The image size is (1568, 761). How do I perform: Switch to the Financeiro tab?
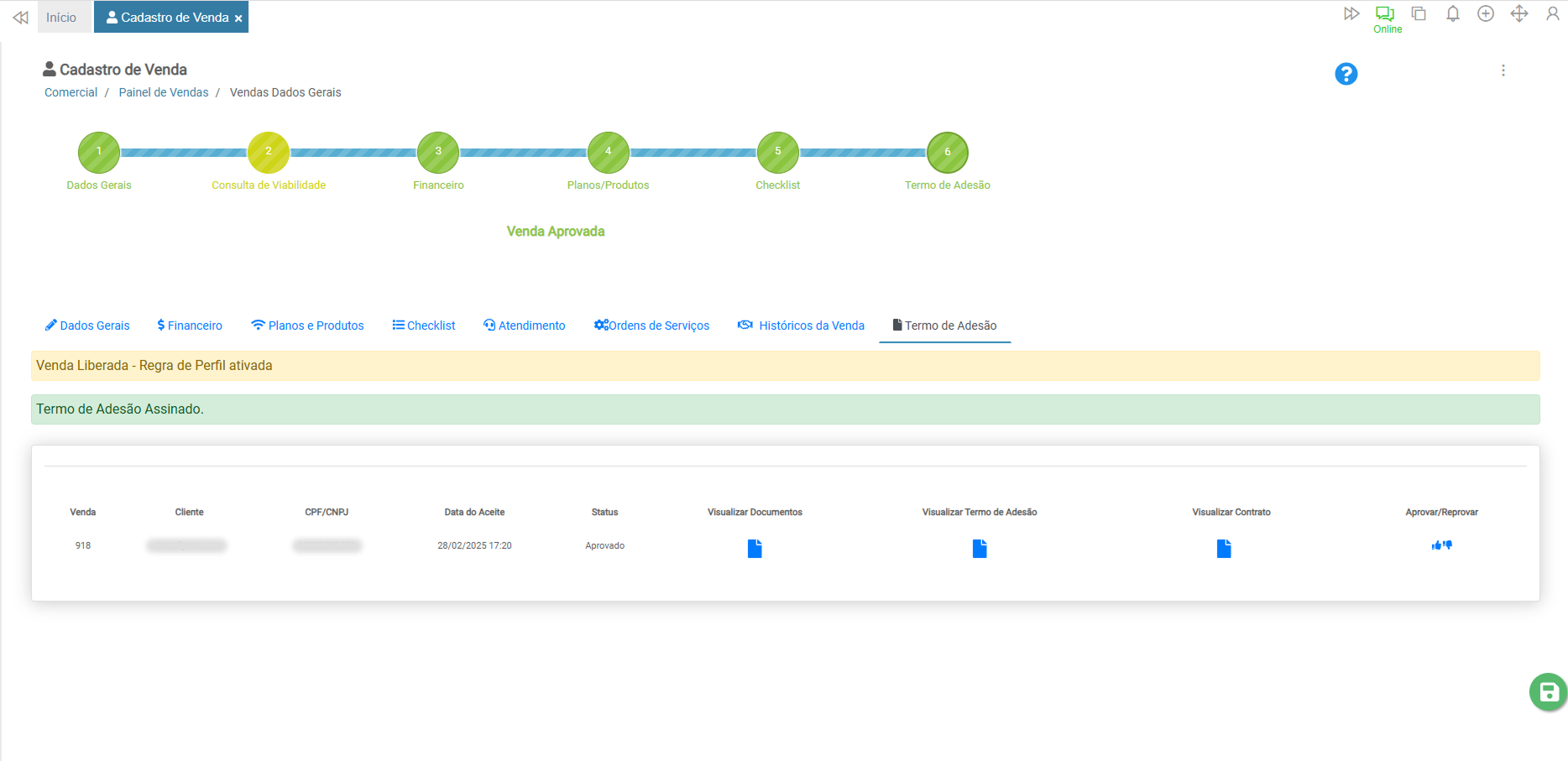pyautogui.click(x=190, y=326)
